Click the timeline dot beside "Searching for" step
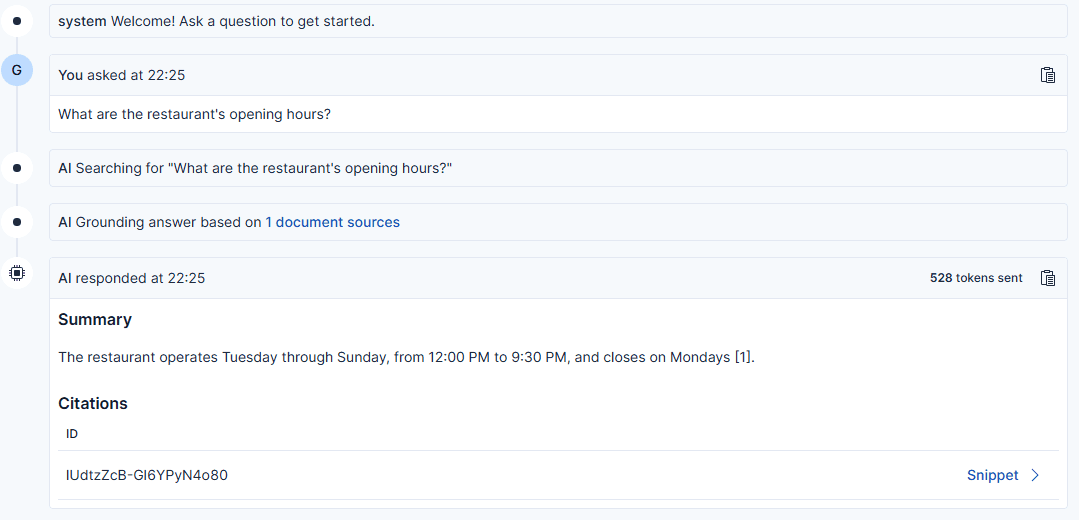 (17, 168)
